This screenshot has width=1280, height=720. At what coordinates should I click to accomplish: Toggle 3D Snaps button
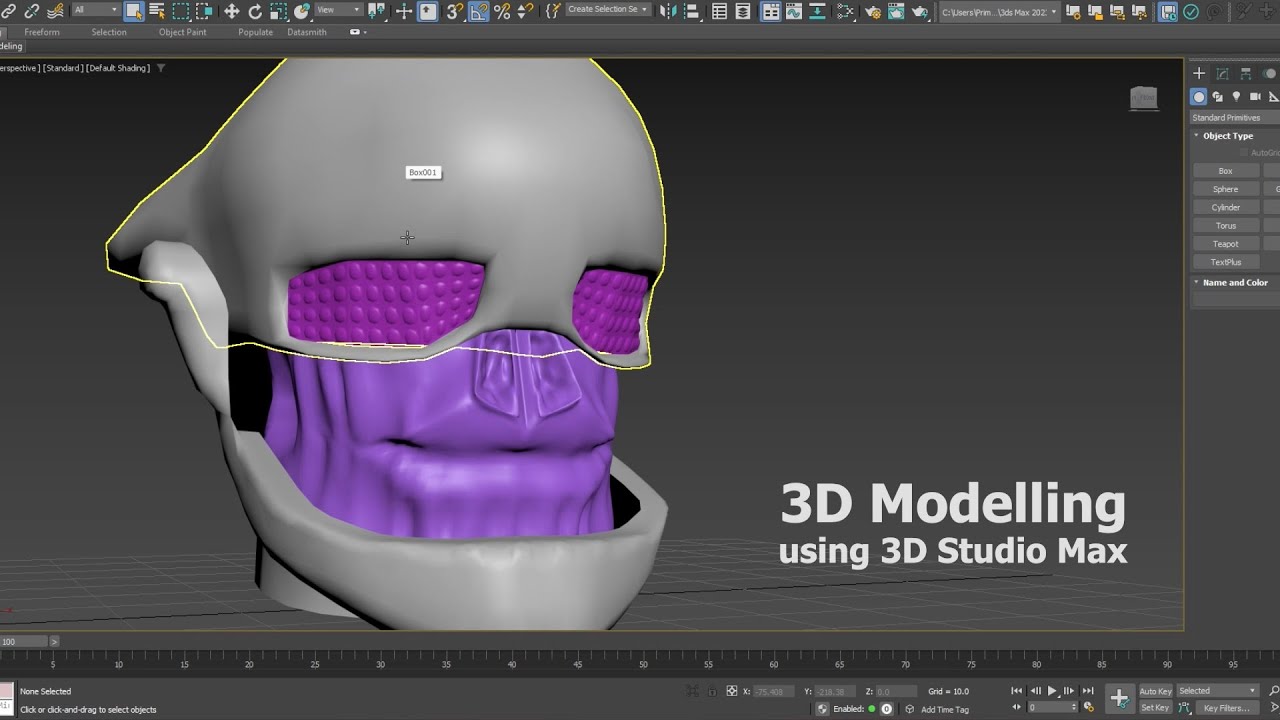(x=454, y=12)
